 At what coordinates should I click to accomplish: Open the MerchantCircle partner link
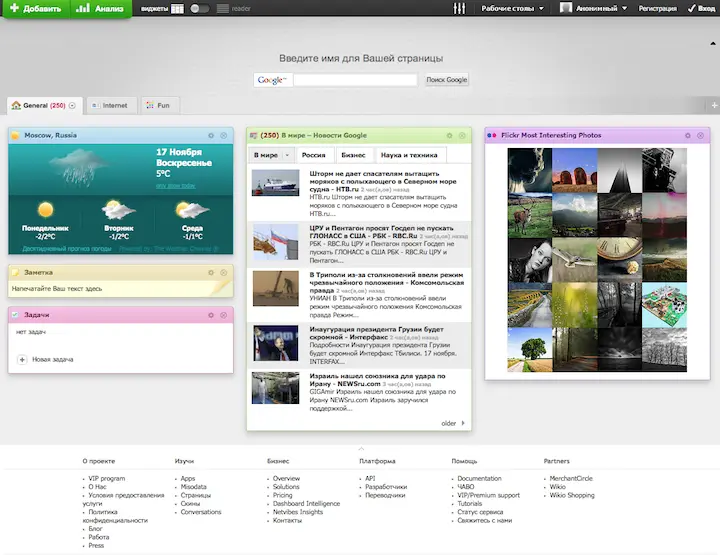[571, 478]
